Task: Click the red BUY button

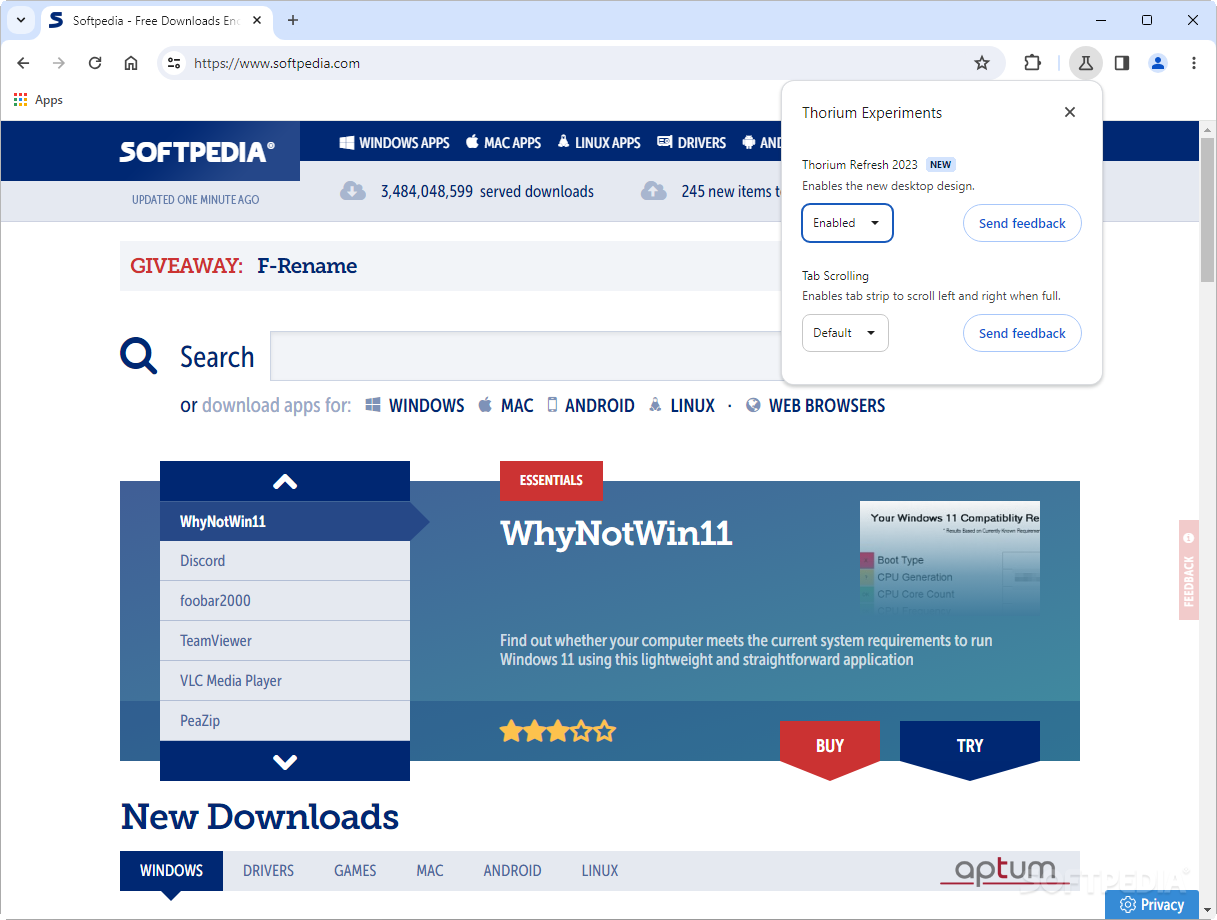Action: point(830,746)
